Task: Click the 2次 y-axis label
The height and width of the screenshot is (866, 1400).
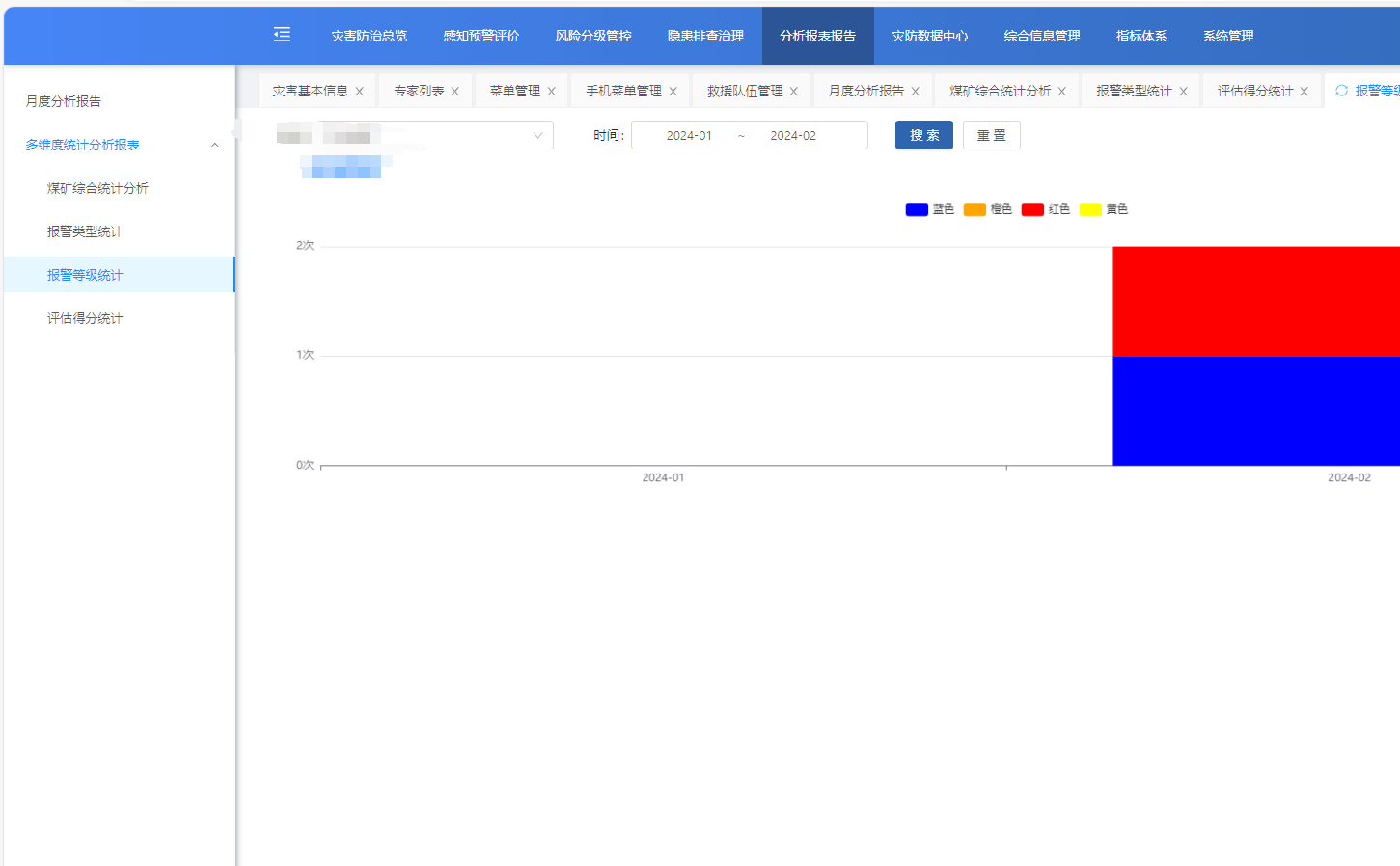Action: pyautogui.click(x=305, y=246)
